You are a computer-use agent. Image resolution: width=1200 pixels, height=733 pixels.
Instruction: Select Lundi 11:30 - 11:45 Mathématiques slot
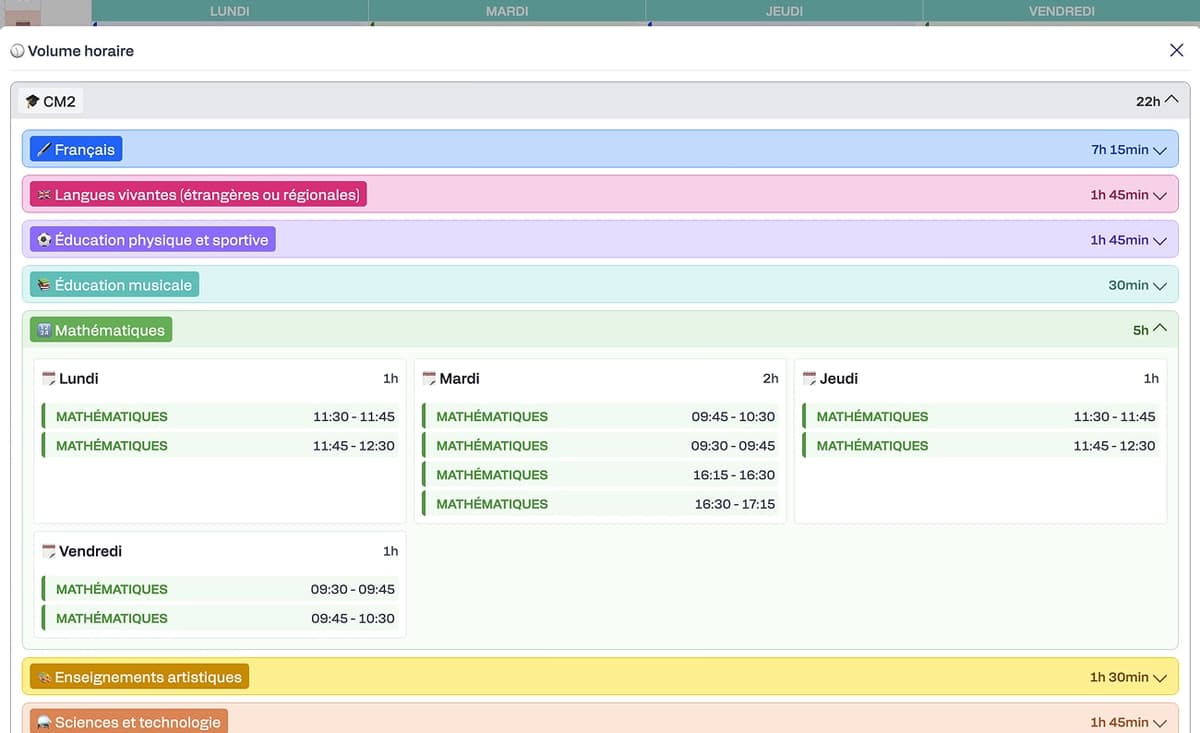point(220,417)
